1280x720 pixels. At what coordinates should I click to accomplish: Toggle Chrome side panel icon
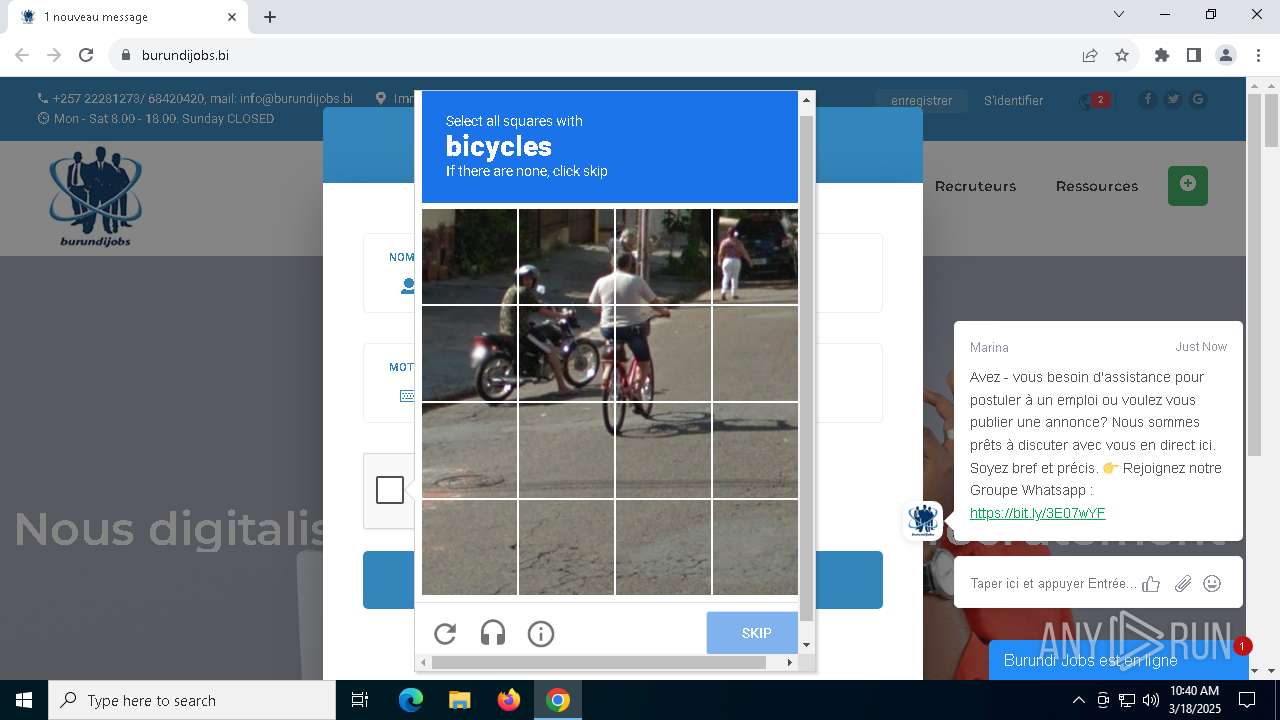click(1194, 55)
